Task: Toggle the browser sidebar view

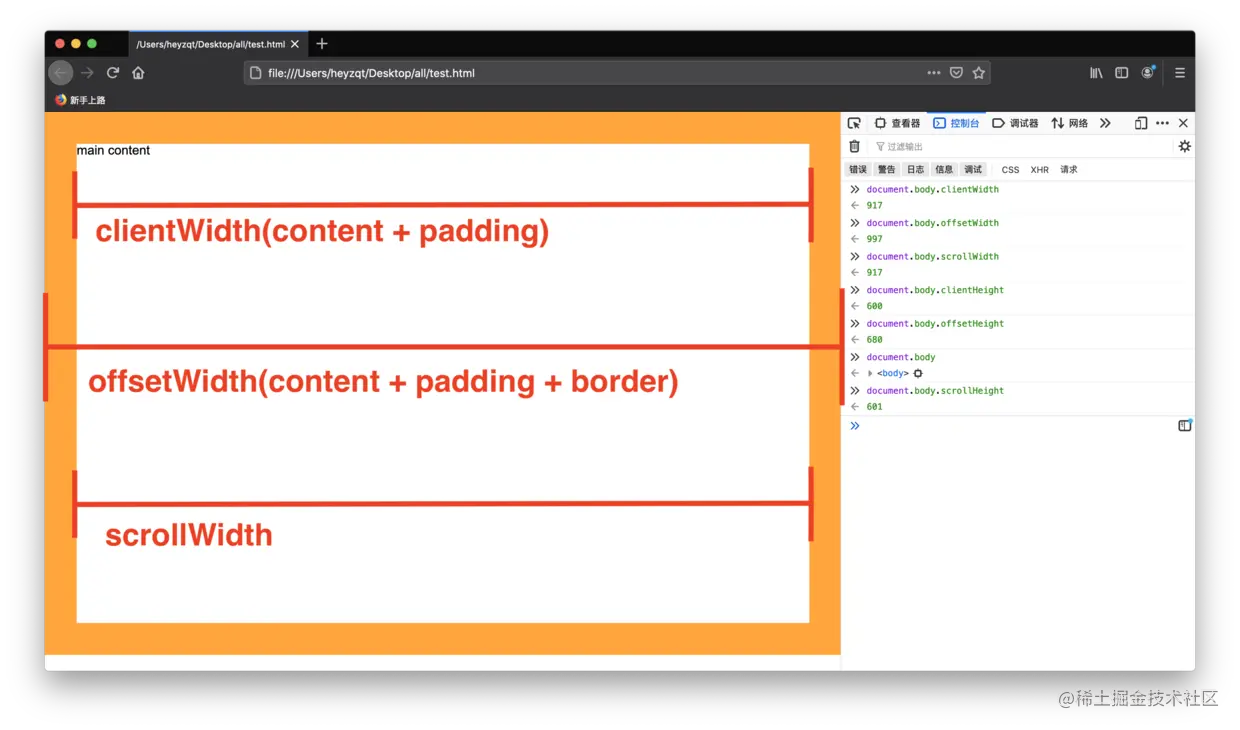Action: coord(1122,73)
